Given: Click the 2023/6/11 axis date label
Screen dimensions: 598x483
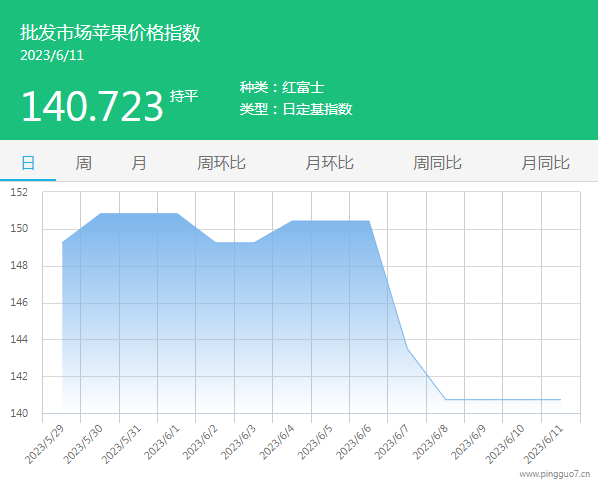Looking at the screenshot, I should tap(543, 444).
